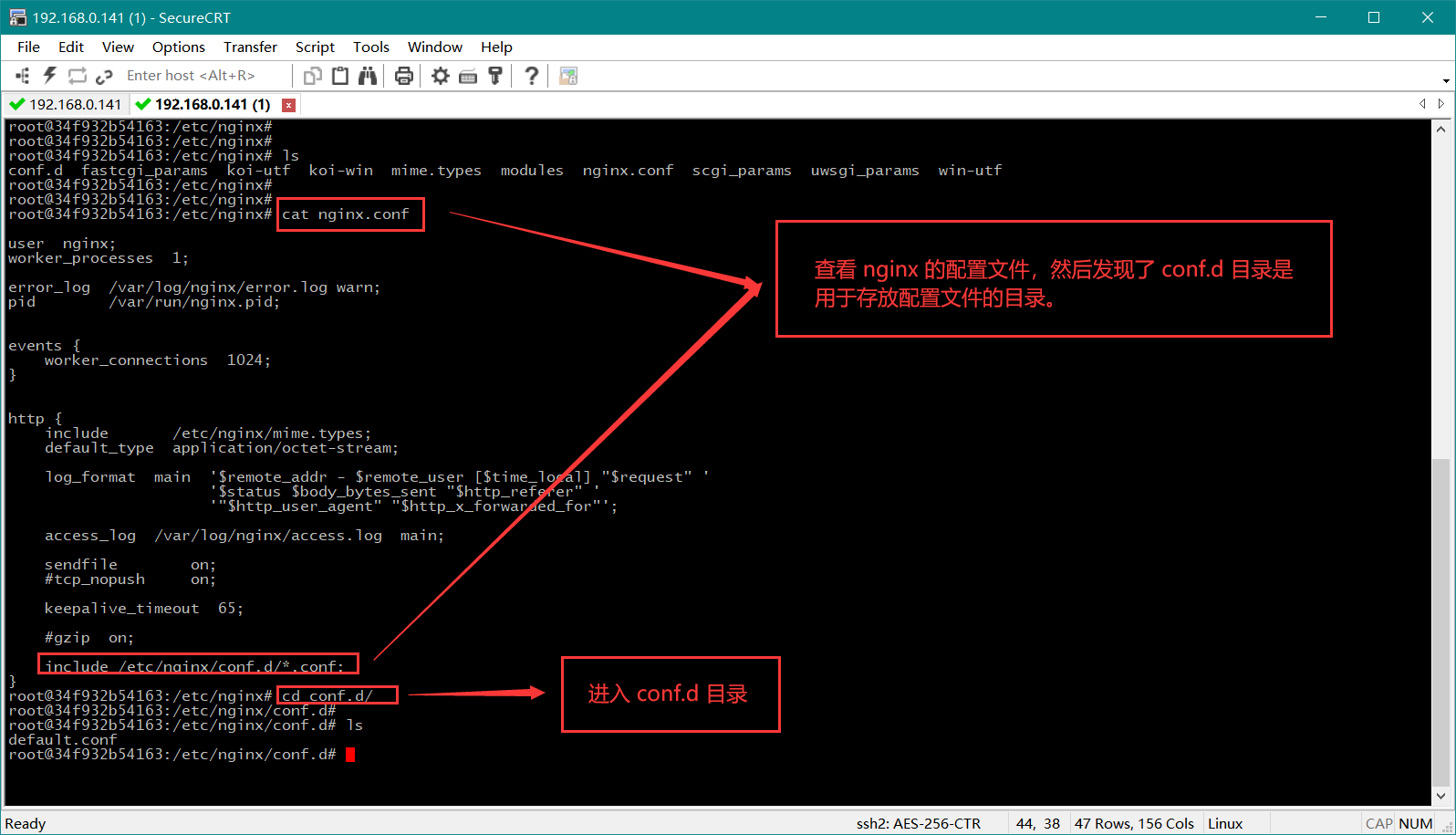Open the Script menu

coord(315,47)
